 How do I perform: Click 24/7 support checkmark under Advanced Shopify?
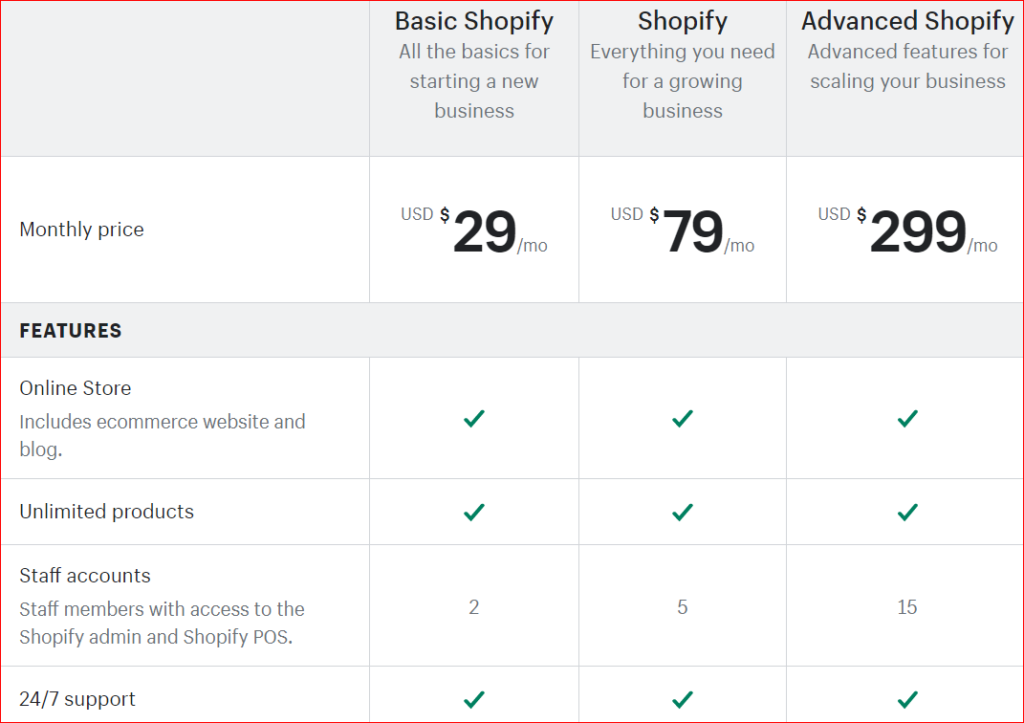907,699
